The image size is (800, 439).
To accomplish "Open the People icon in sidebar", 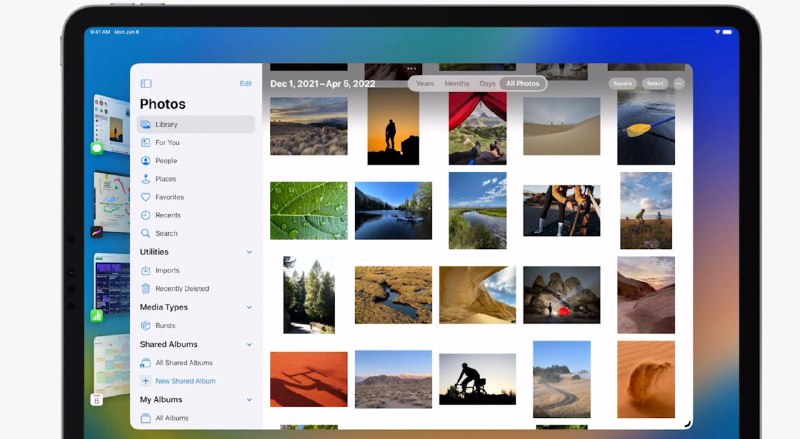I will [145, 161].
